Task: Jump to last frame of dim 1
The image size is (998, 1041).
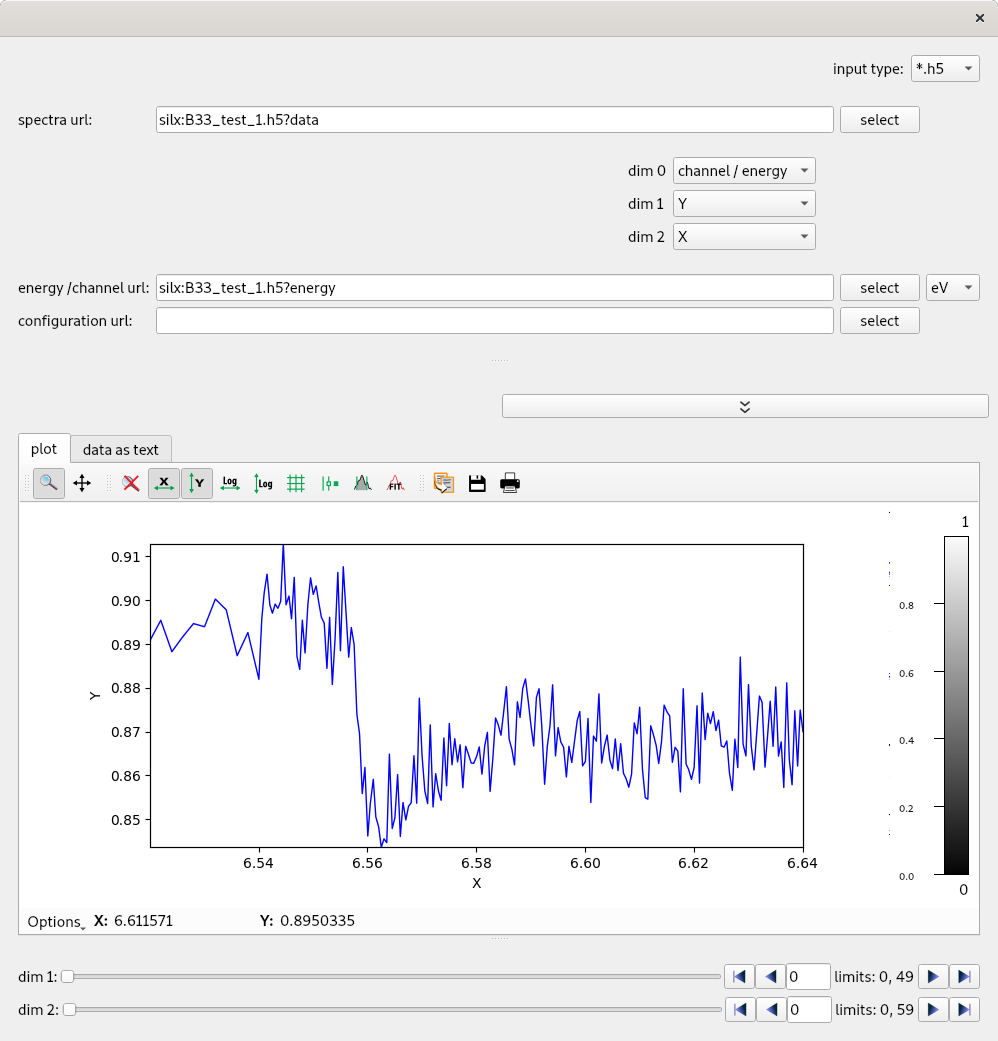Action: pos(964,977)
